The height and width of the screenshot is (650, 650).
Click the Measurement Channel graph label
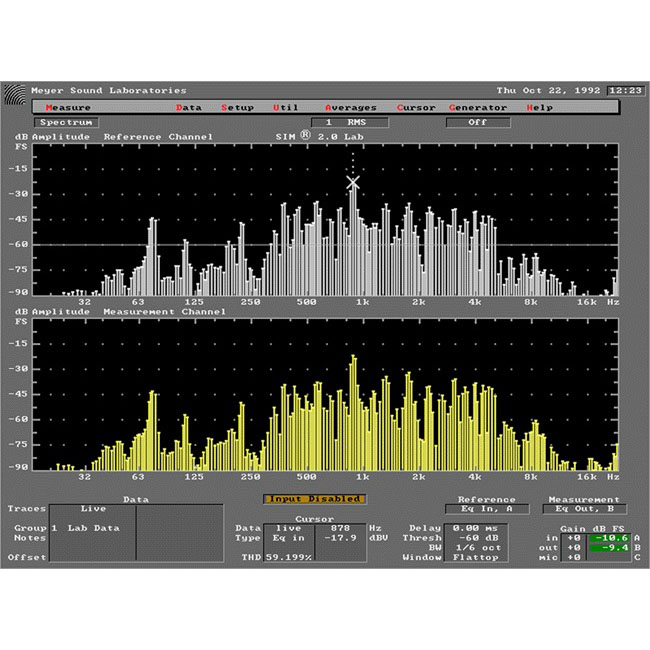tap(165, 312)
